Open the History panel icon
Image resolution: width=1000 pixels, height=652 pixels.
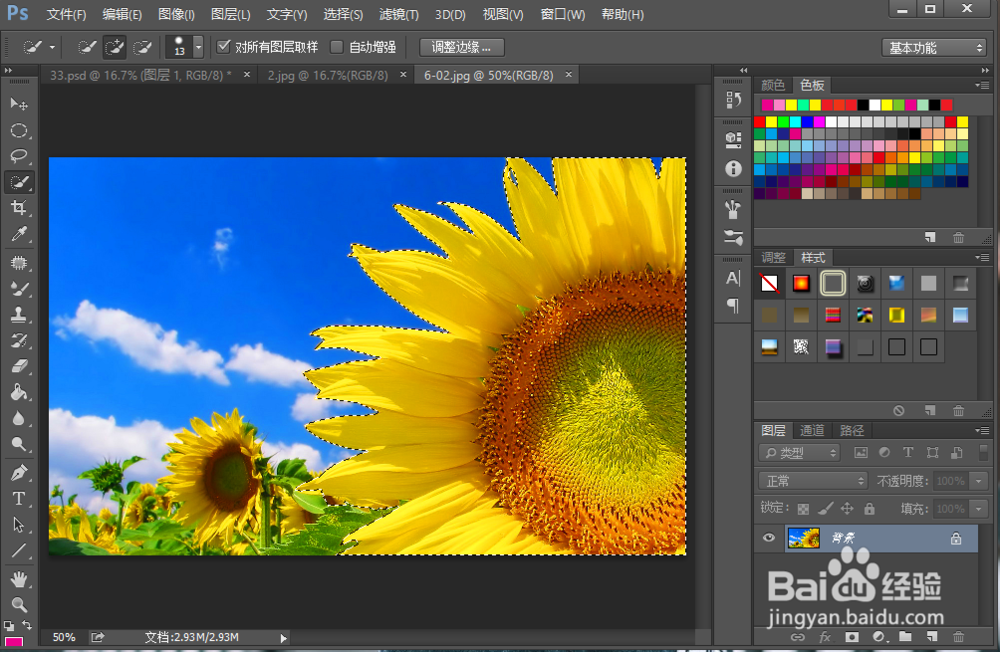[x=733, y=100]
